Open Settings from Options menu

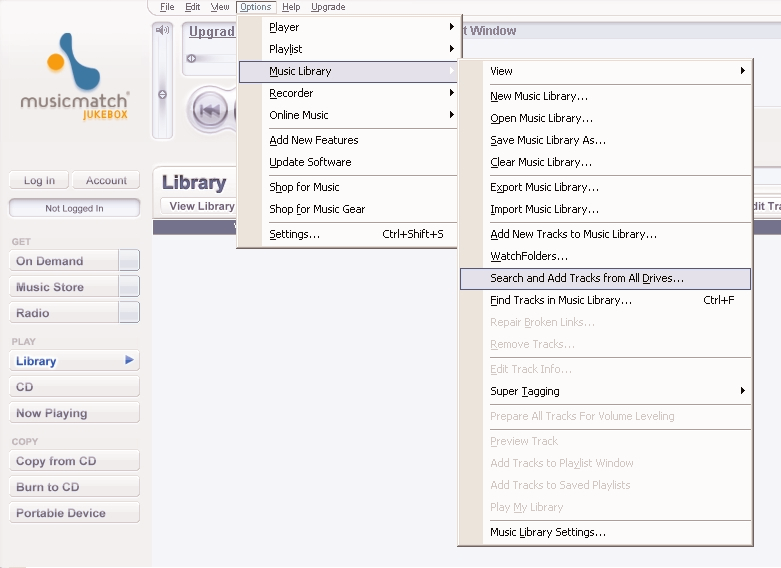348,234
